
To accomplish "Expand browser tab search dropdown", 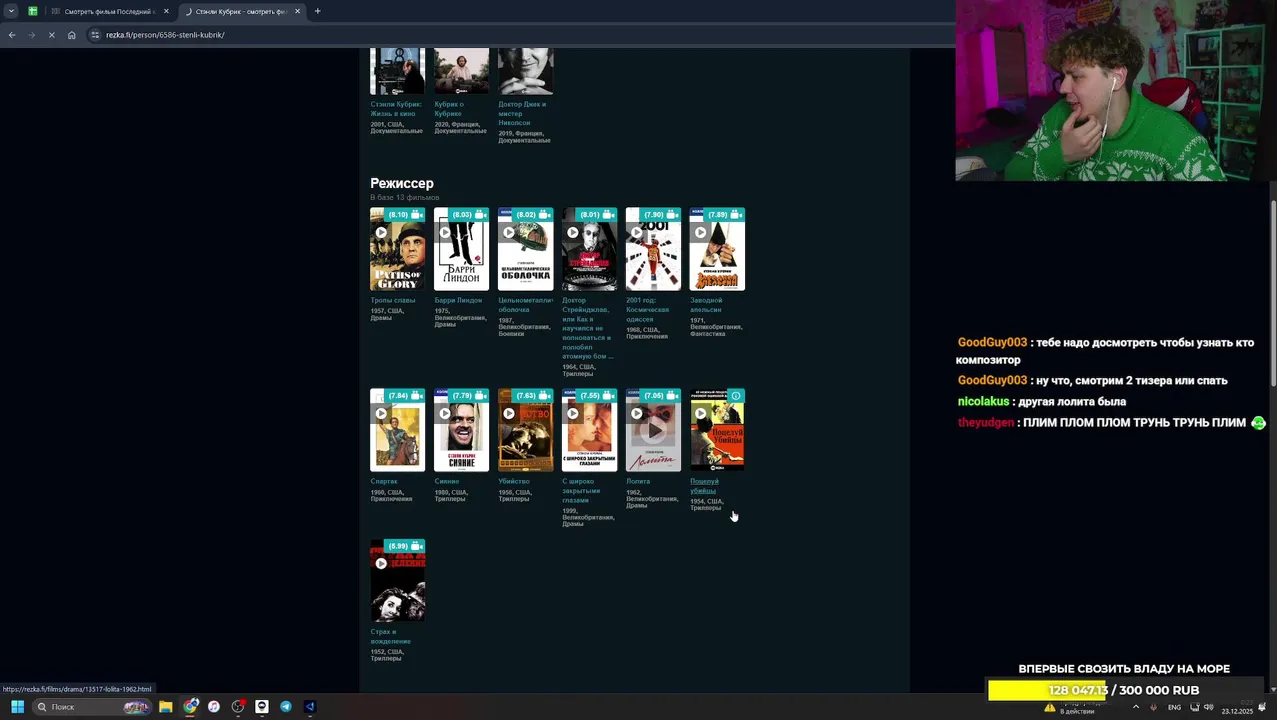I will coord(12,11).
